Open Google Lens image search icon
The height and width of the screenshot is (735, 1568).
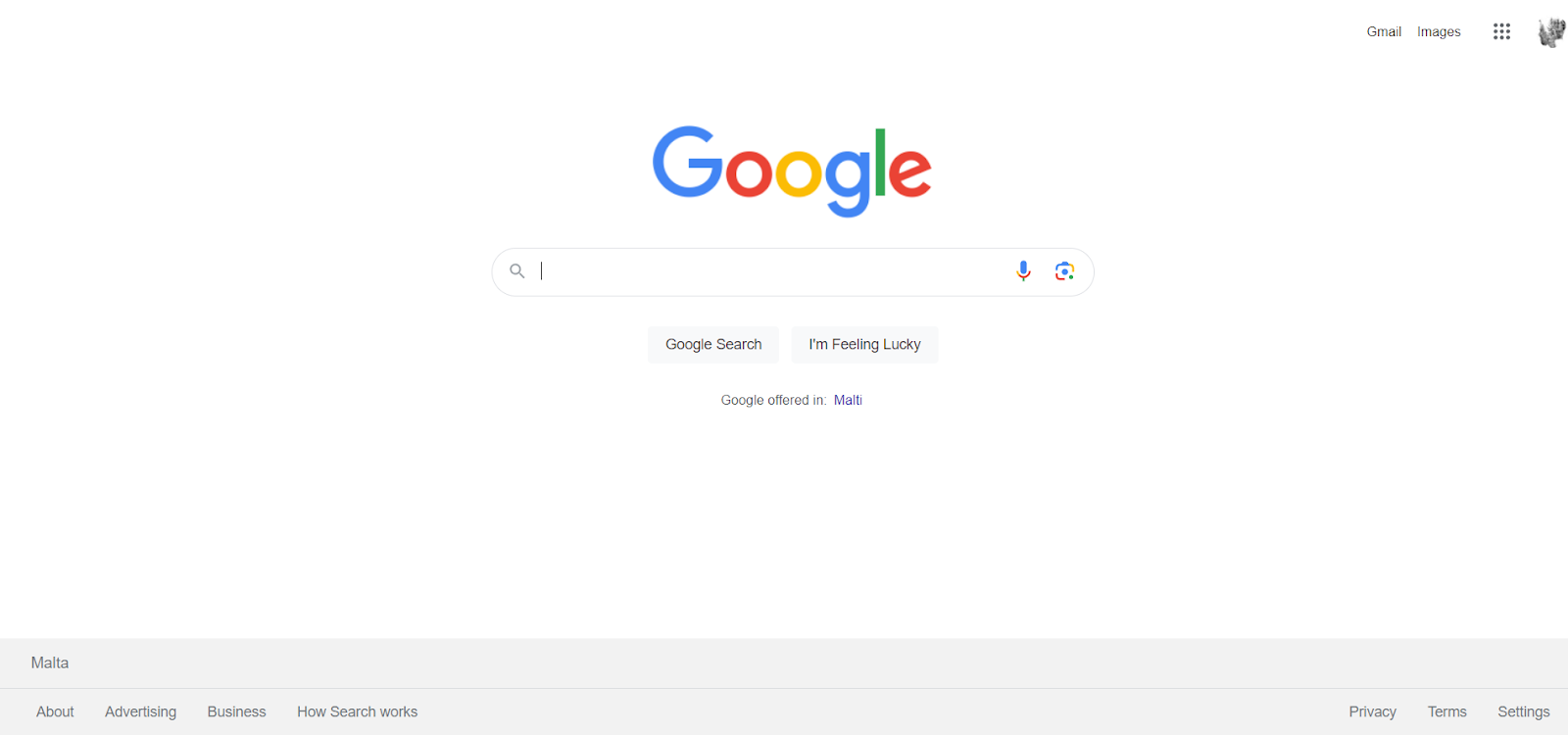click(1064, 271)
